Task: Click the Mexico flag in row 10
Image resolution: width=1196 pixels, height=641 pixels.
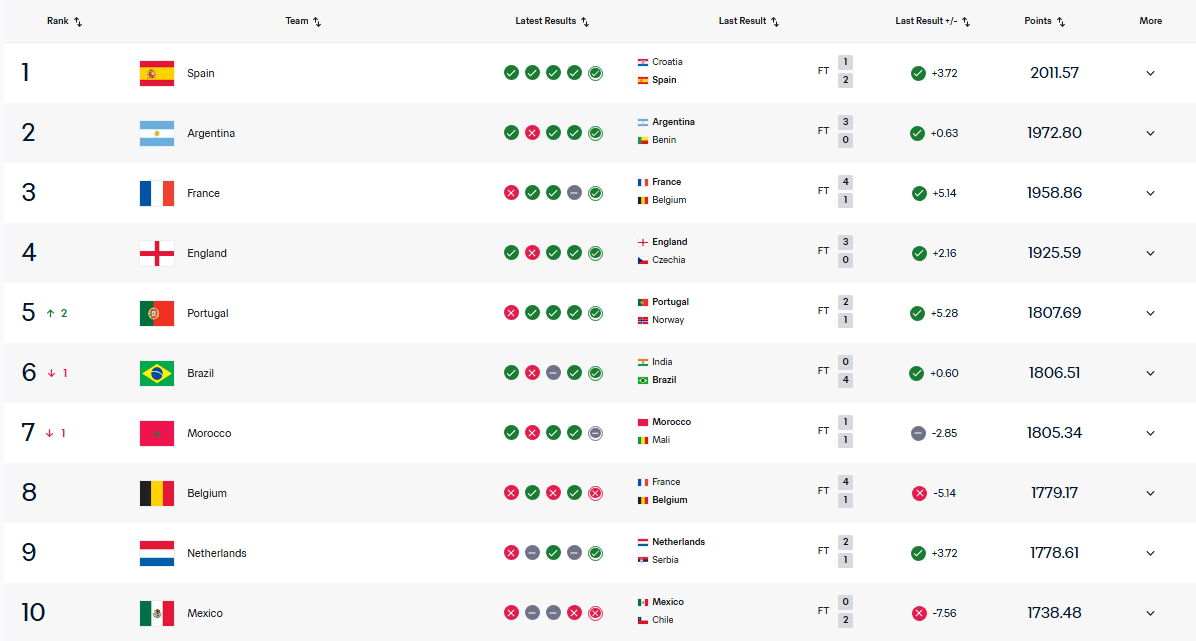Action: pos(157,614)
